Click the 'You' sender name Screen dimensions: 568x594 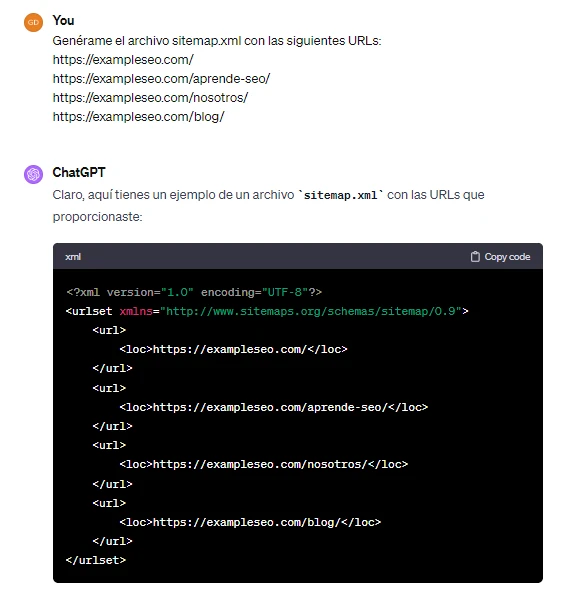coord(63,20)
